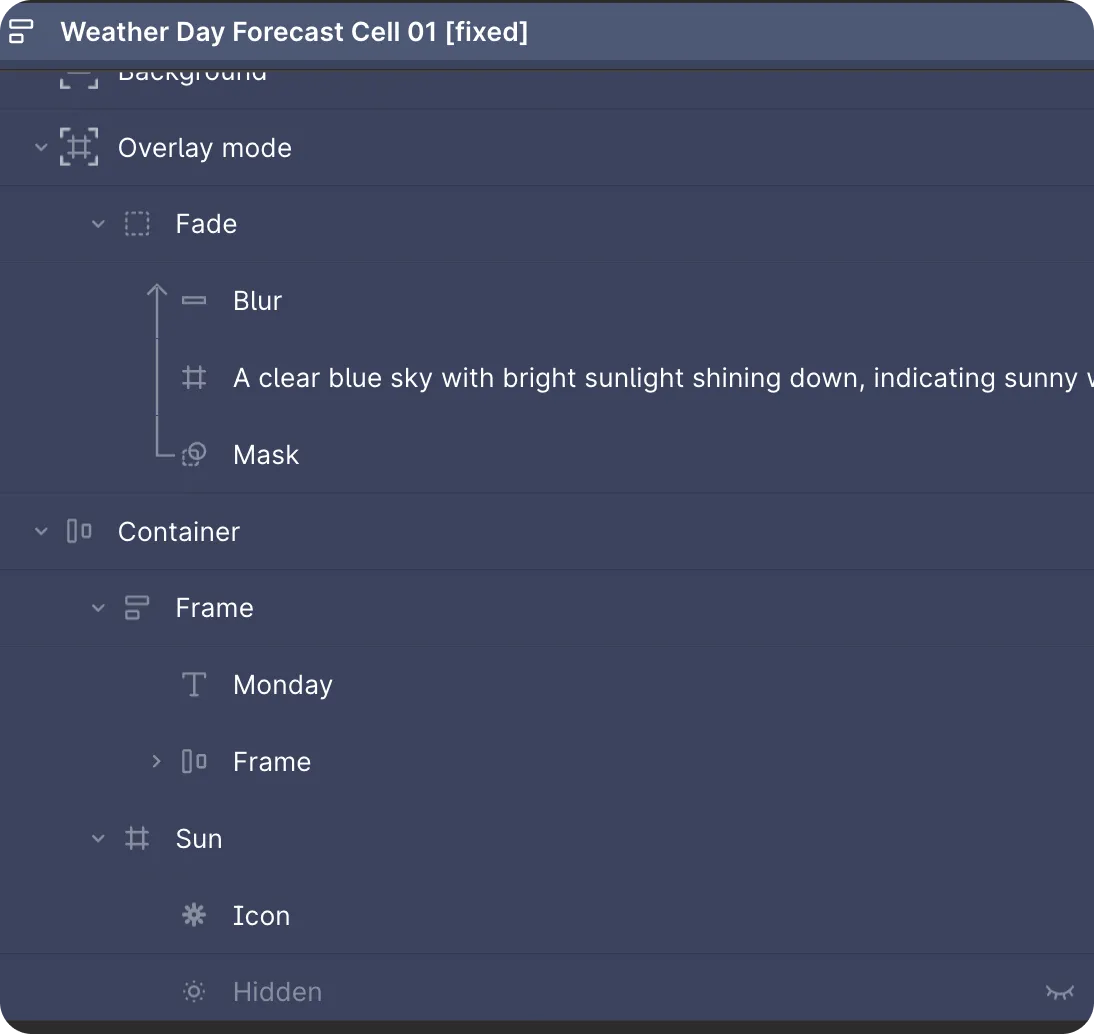The height and width of the screenshot is (1034, 1094).
Task: Select the Background layer
Action: click(192, 72)
